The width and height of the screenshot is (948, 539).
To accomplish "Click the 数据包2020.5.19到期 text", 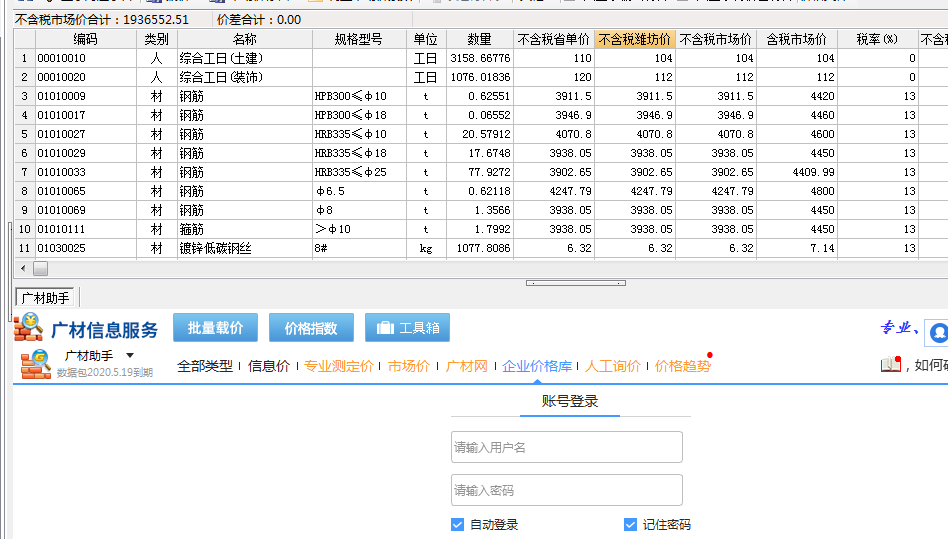I will pos(105,373).
